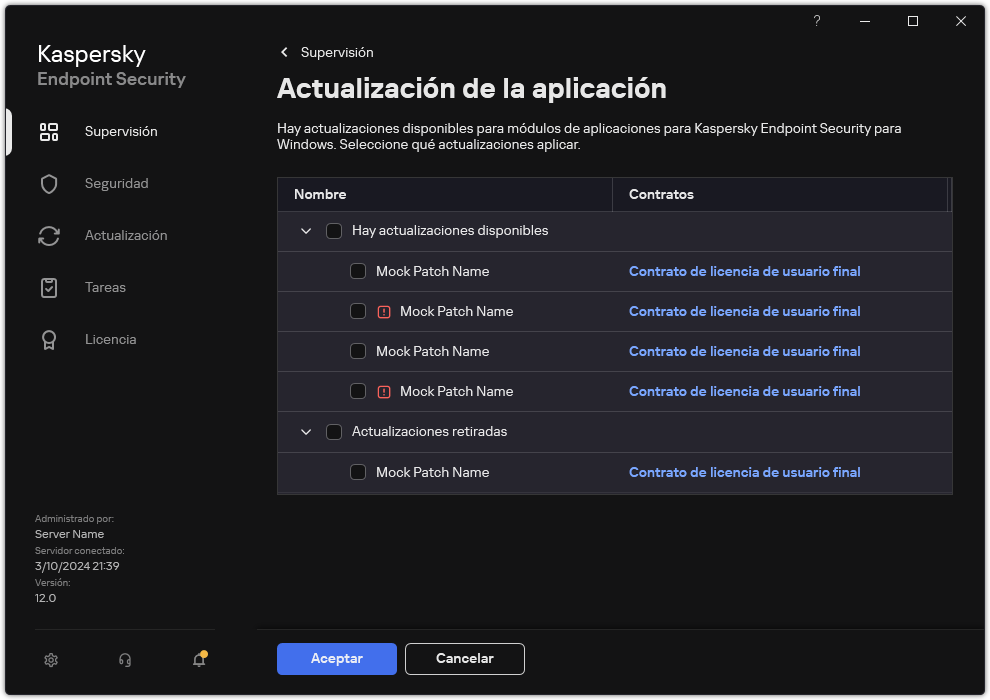This screenshot has height=700, width=990.
Task: Click the headset support icon
Action: 124,660
